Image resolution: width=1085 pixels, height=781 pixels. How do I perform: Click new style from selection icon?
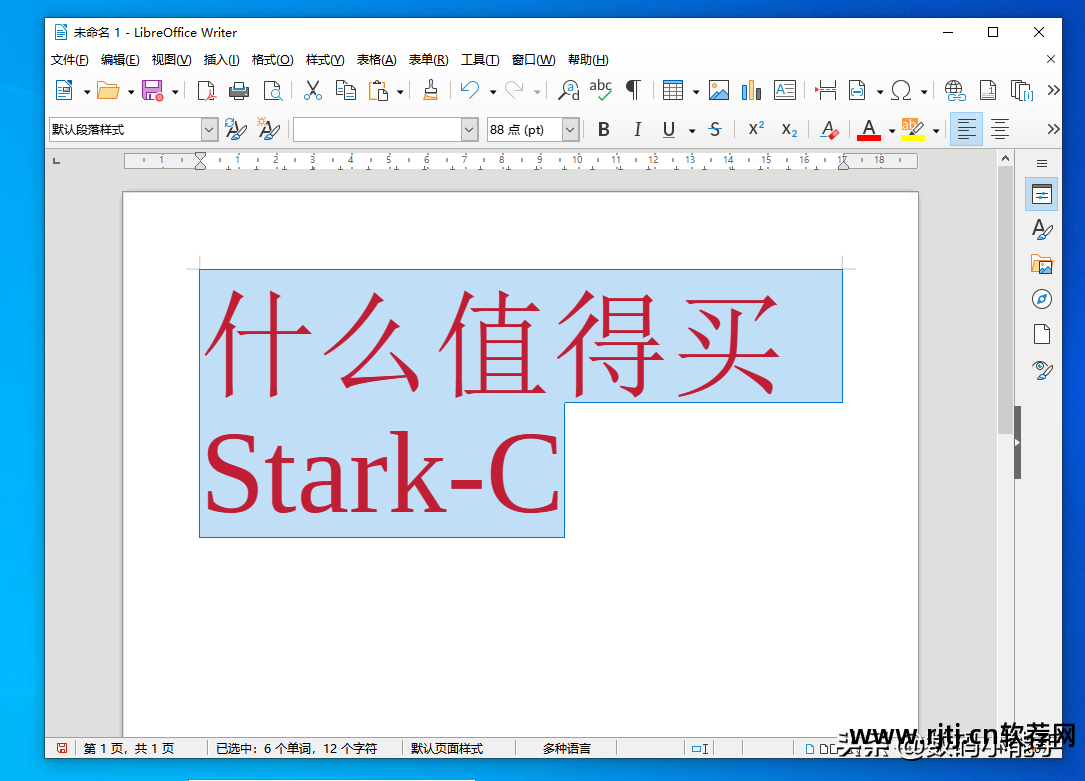pyautogui.click(x=268, y=129)
